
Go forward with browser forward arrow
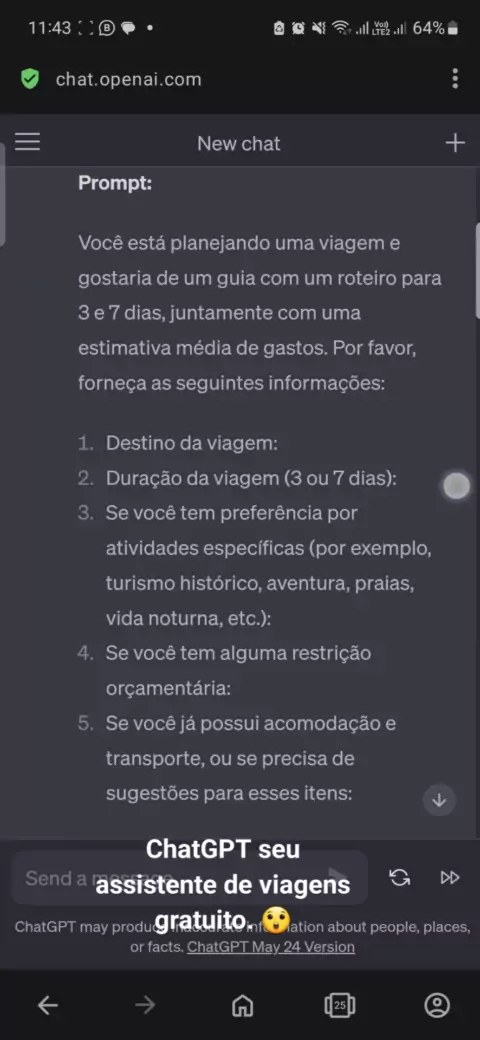tap(144, 1006)
